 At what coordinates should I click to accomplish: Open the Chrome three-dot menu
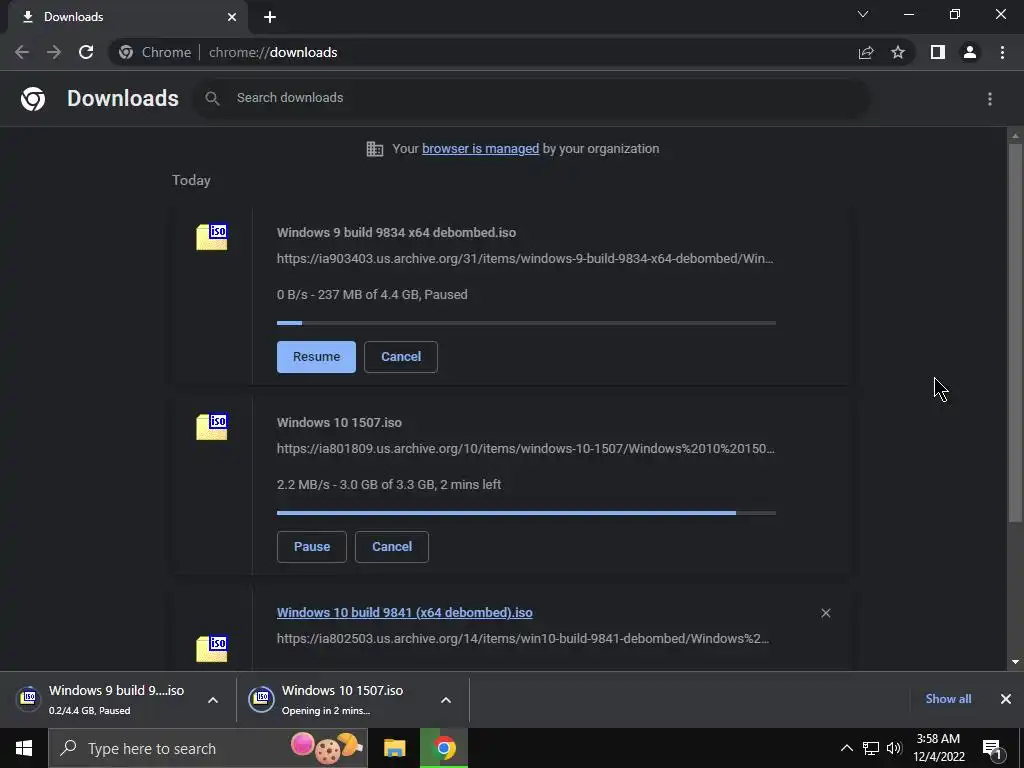[1002, 52]
